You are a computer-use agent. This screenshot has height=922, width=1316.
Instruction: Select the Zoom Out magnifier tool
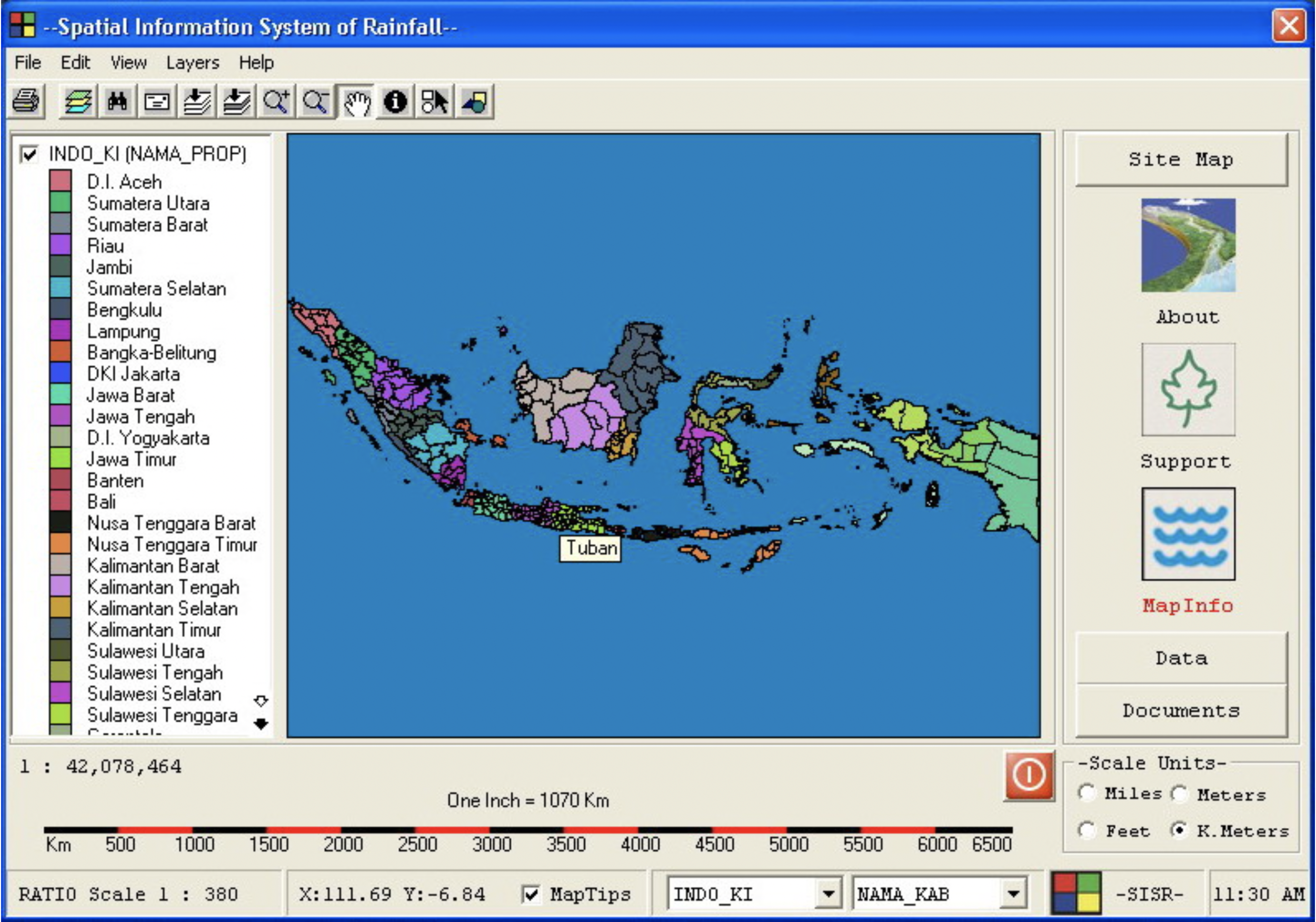(x=315, y=102)
